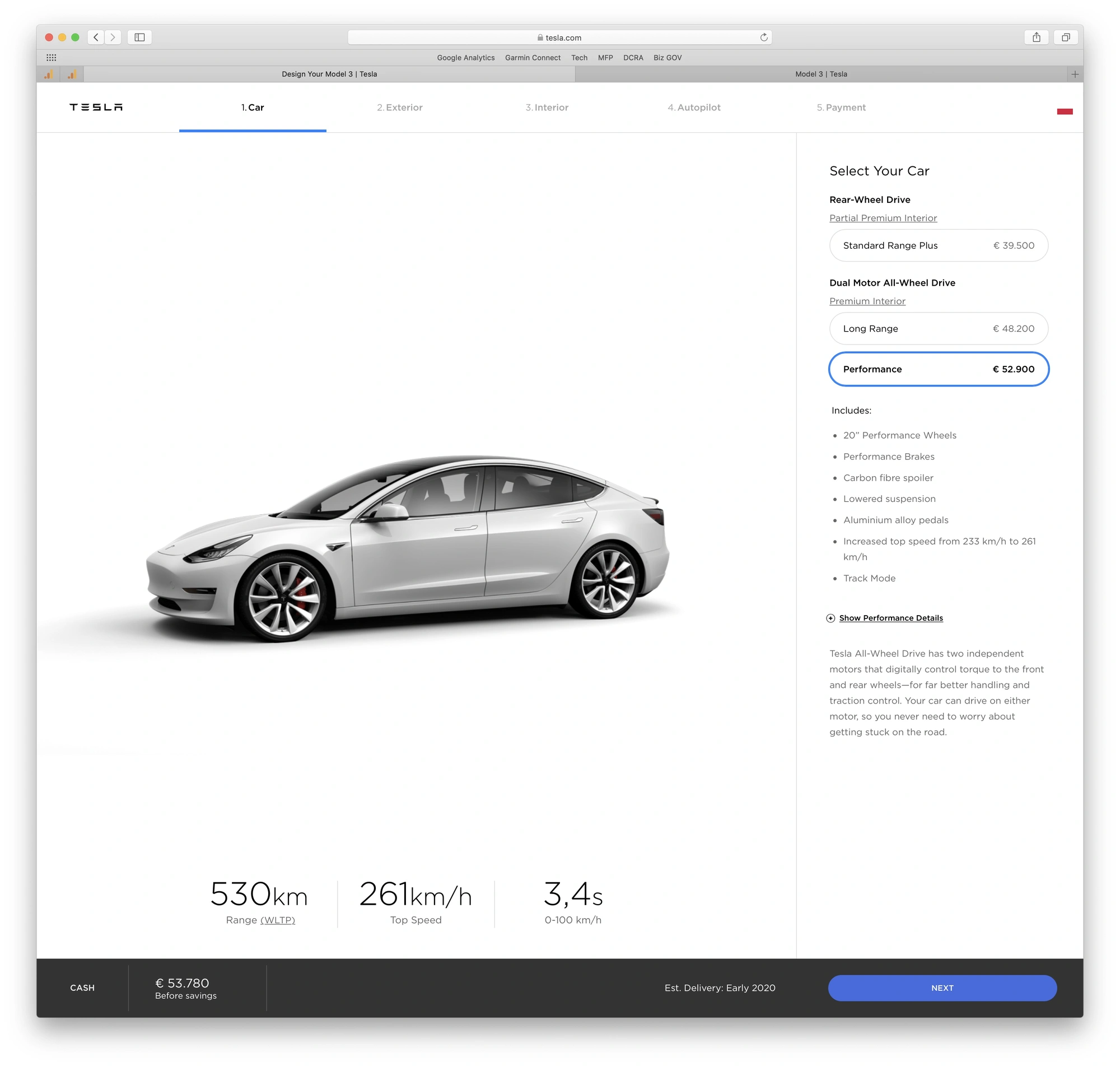Switch to Design Your Model 3 tab
Image resolution: width=1120 pixels, height=1066 pixels.
329,75
